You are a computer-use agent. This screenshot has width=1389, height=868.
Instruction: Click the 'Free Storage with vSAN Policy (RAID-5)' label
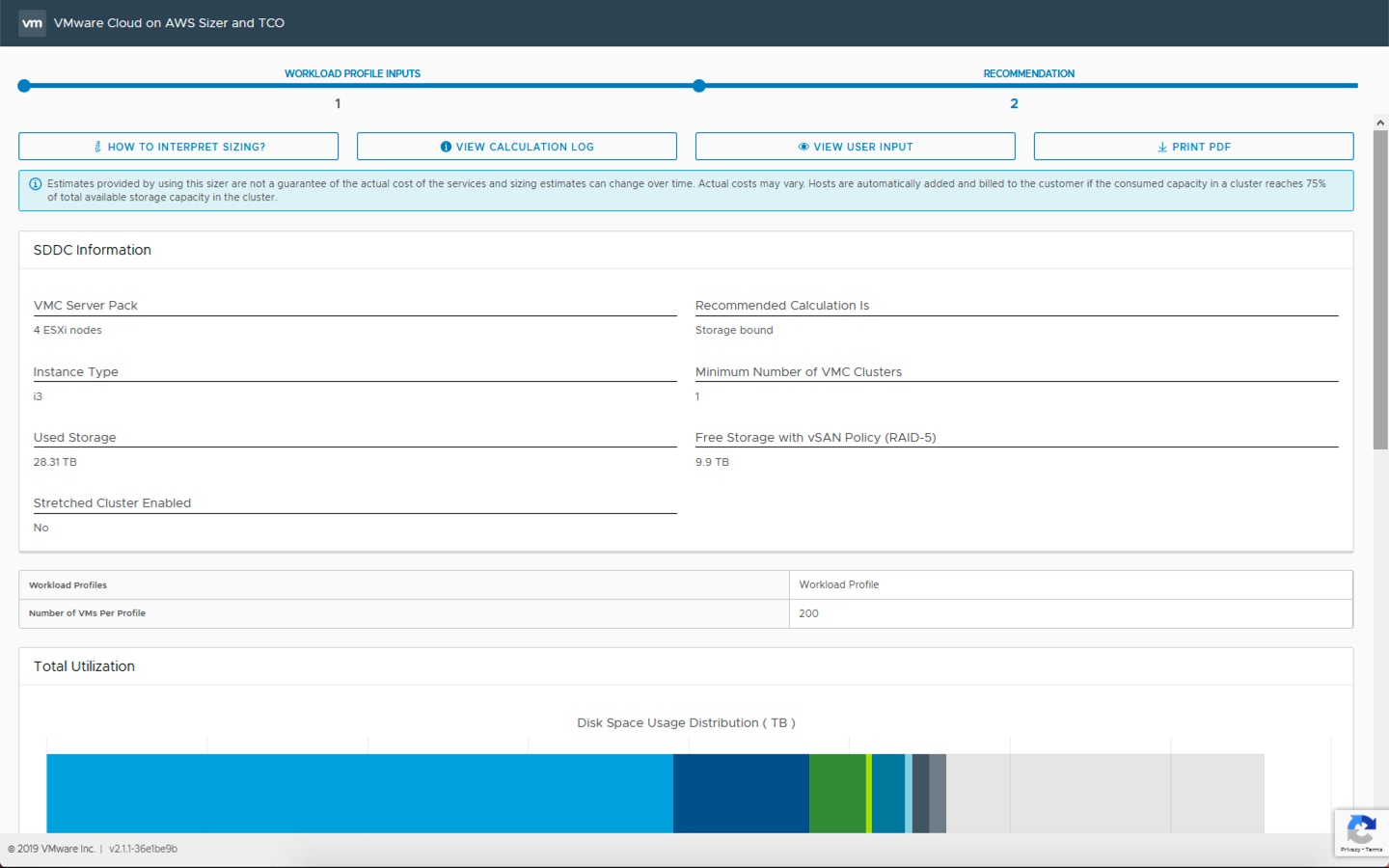pyautogui.click(x=816, y=438)
